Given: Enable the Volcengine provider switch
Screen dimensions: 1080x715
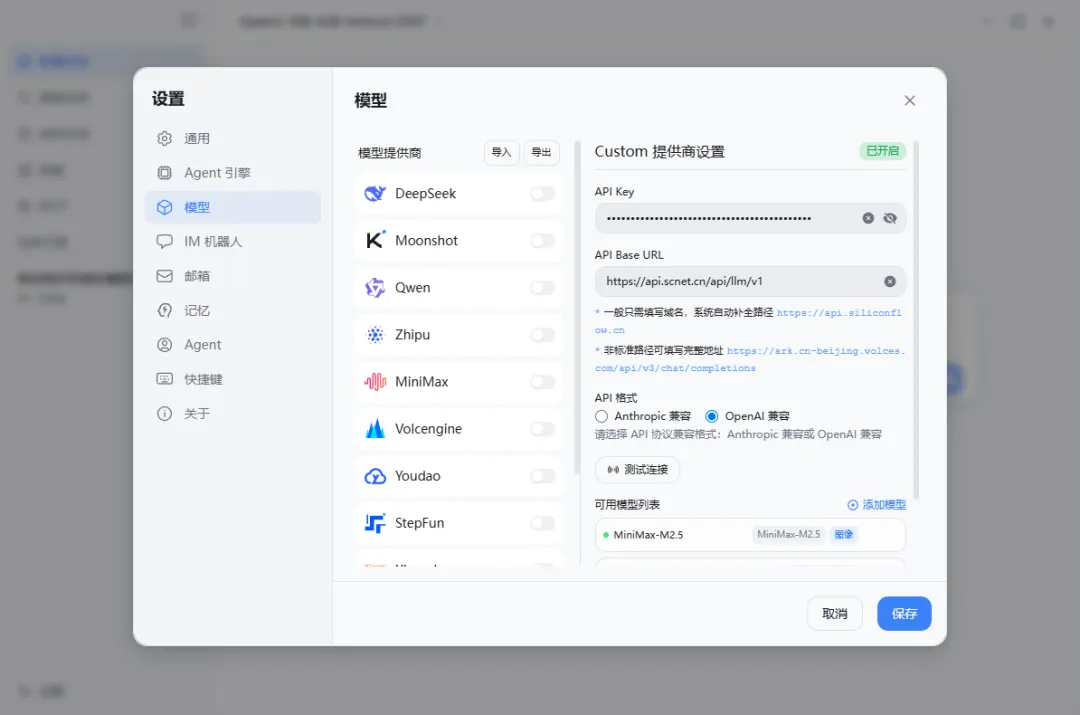Looking at the screenshot, I should pyautogui.click(x=543, y=428).
